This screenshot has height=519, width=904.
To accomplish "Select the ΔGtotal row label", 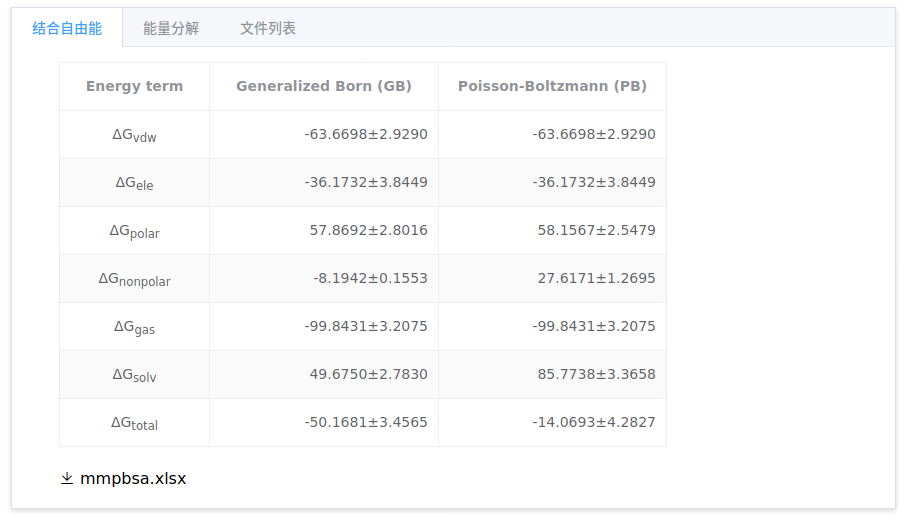I will (134, 423).
